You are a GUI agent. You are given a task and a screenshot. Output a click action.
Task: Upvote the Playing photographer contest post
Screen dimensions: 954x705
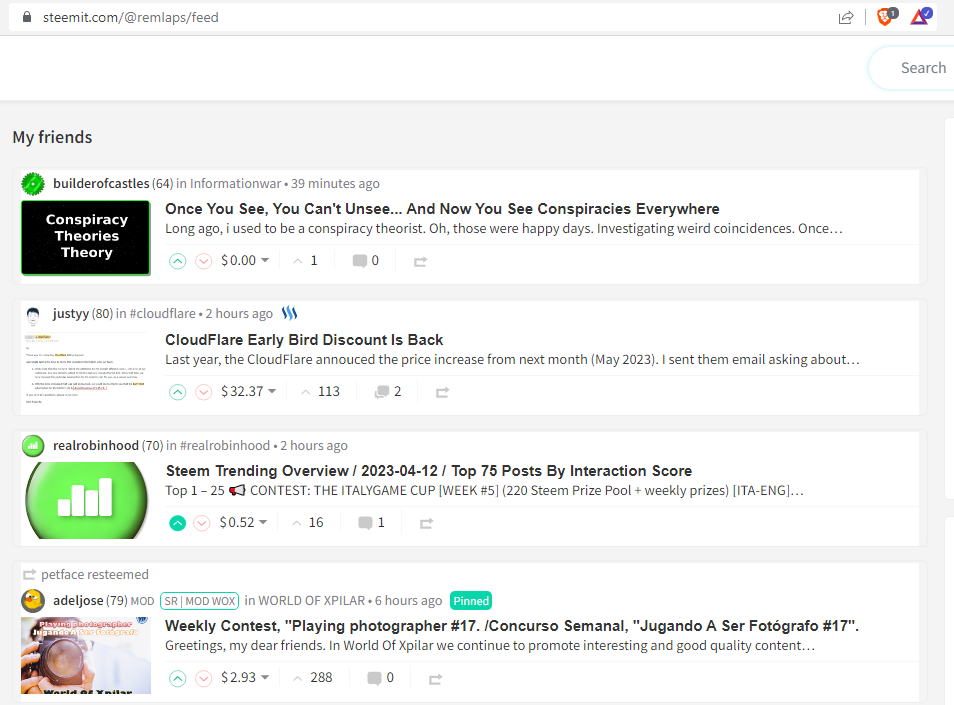click(177, 678)
